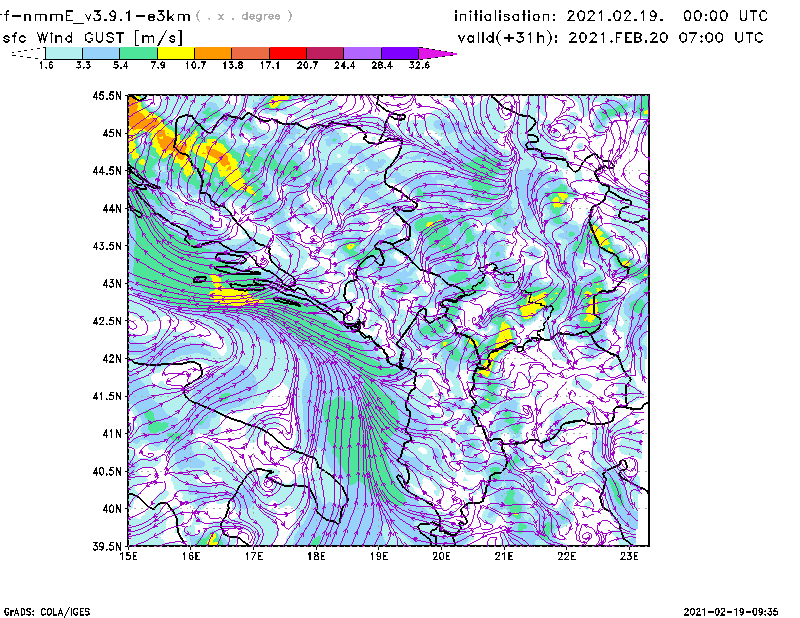Click the '45.5N' latitude label
This screenshot has width=800, height=618.
pos(107,95)
